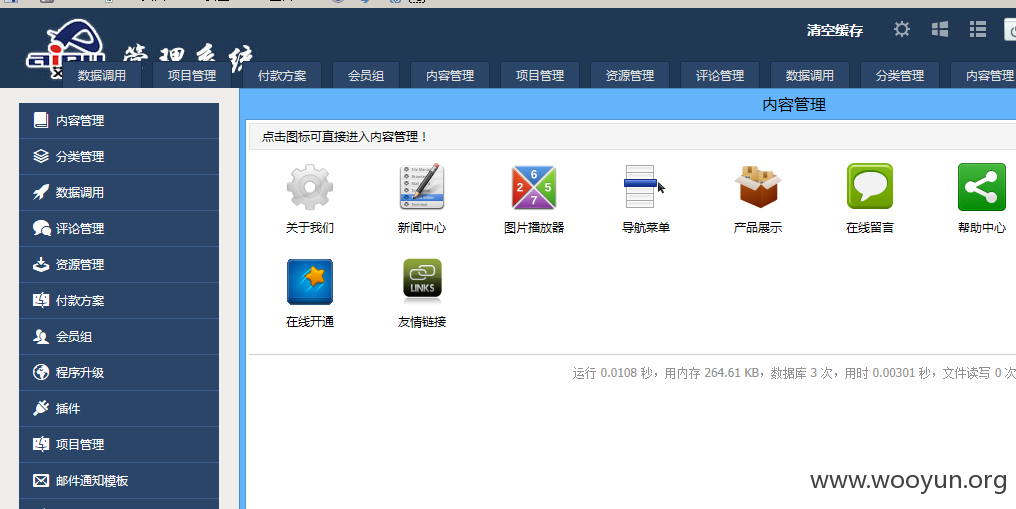Click the 内容管理 blue panel title
This screenshot has width=1016, height=509.
tap(794, 104)
